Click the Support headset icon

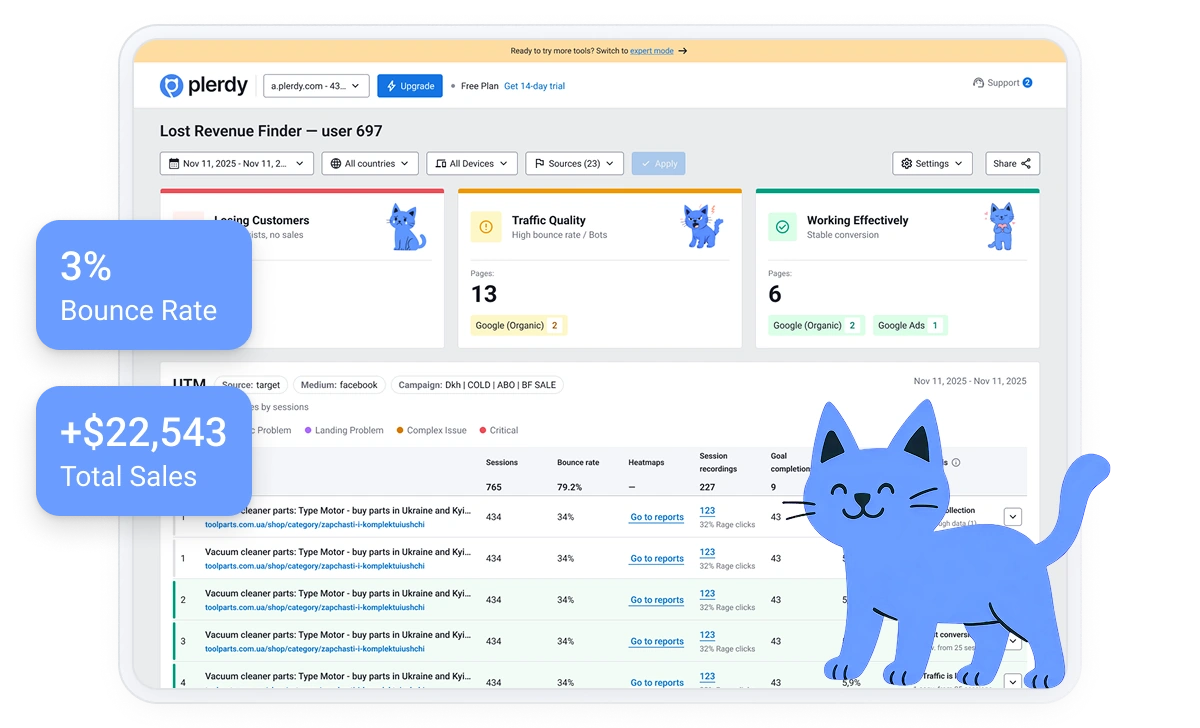(x=978, y=83)
